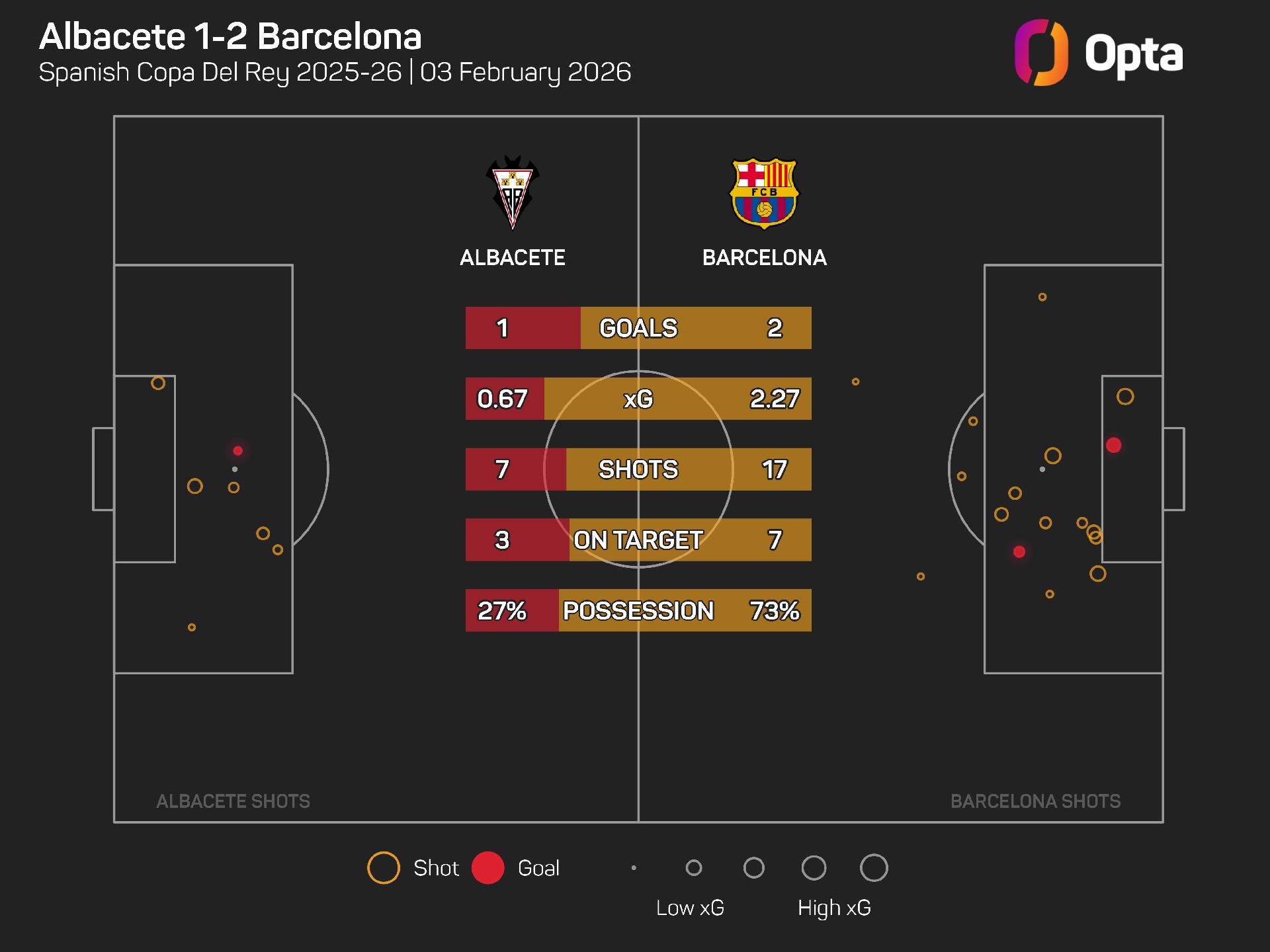1270x952 pixels.
Task: Click the "Albacete 1-2 Barcelona" title
Action: (230, 36)
